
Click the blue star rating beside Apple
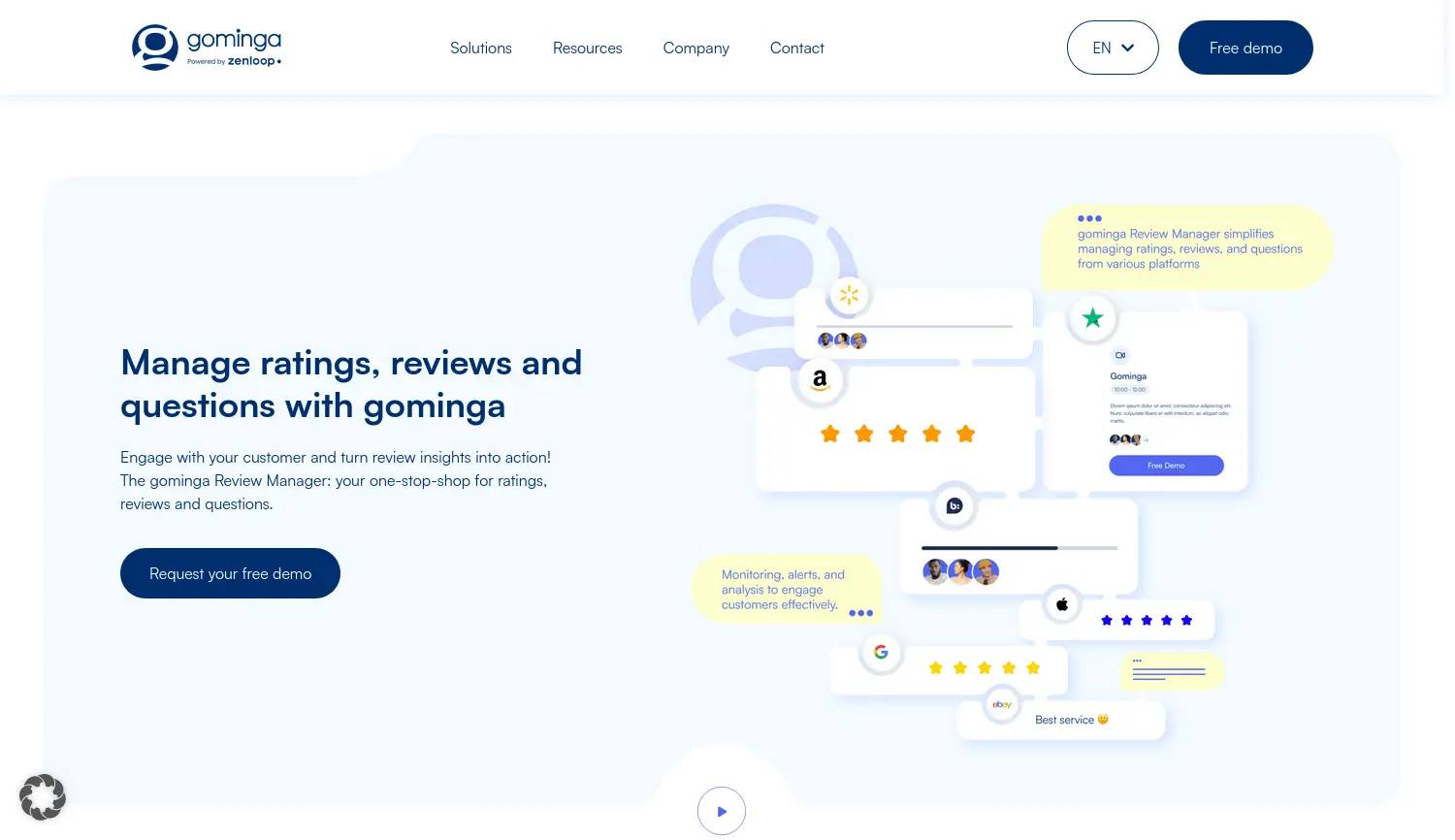click(1147, 620)
